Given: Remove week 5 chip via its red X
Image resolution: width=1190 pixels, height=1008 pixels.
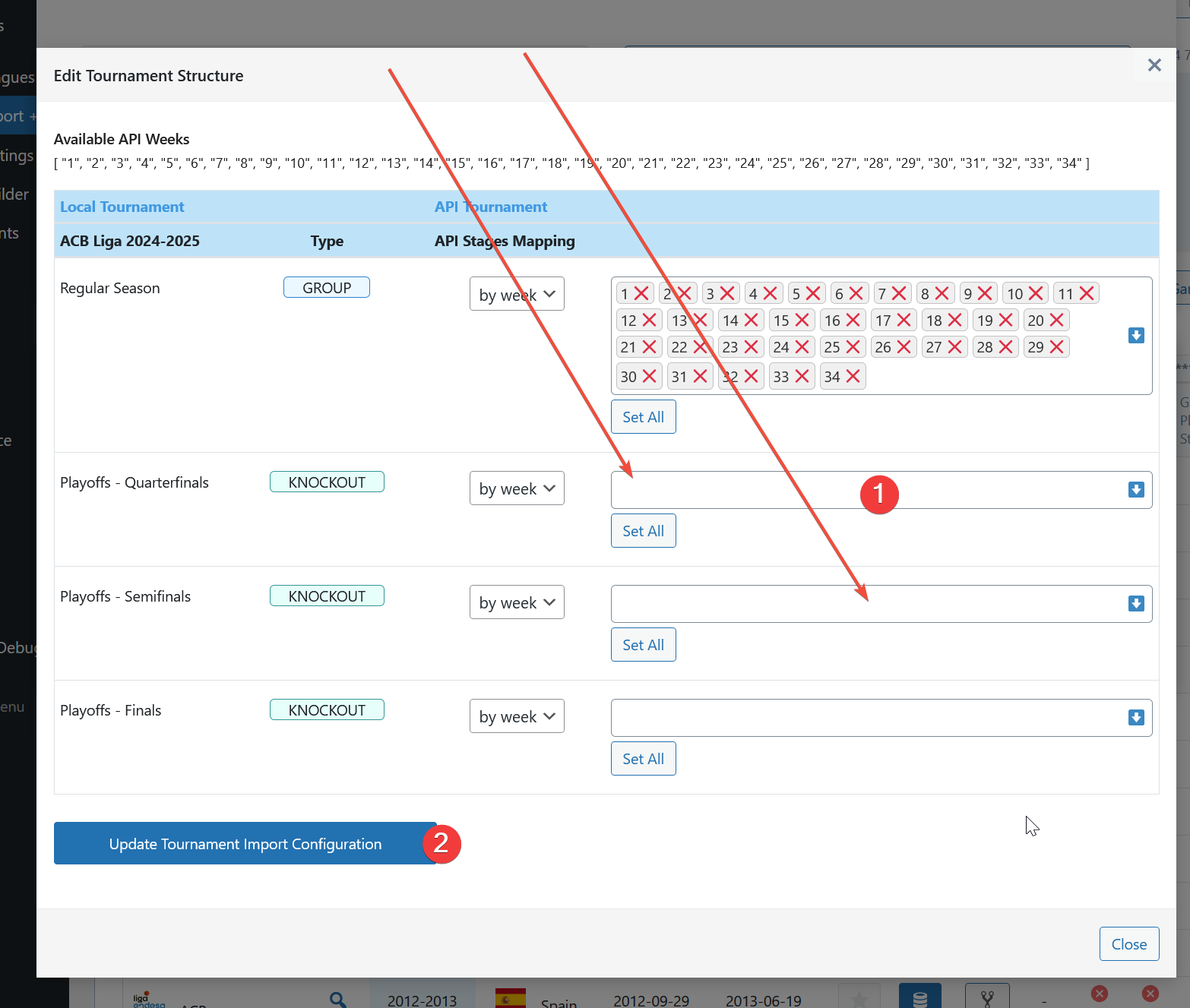Looking at the screenshot, I should coord(813,293).
